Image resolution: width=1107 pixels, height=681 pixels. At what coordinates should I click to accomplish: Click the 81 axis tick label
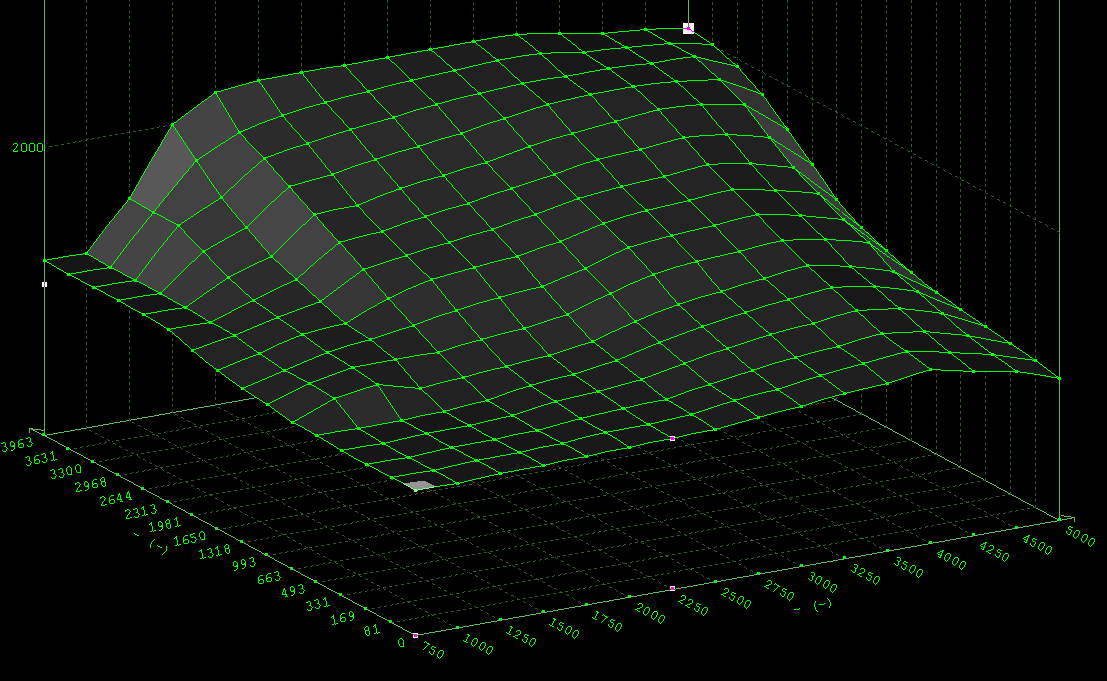pos(373,632)
